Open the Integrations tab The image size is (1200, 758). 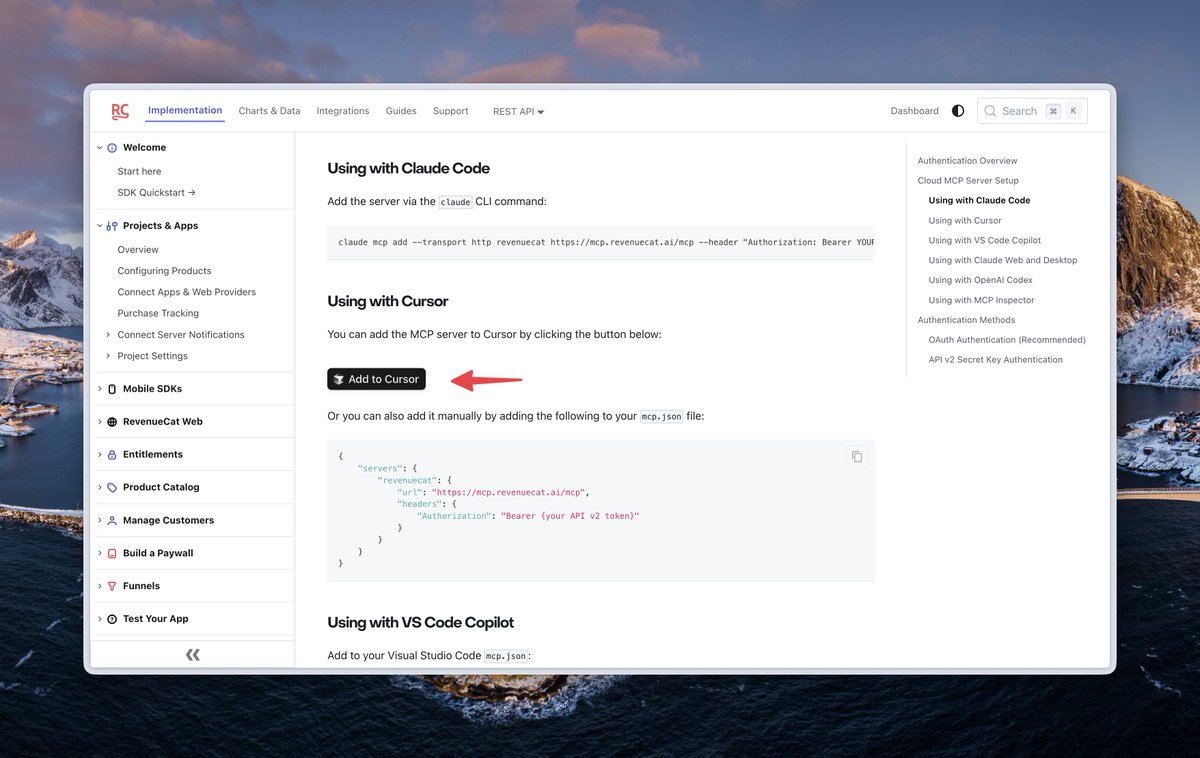pos(343,111)
